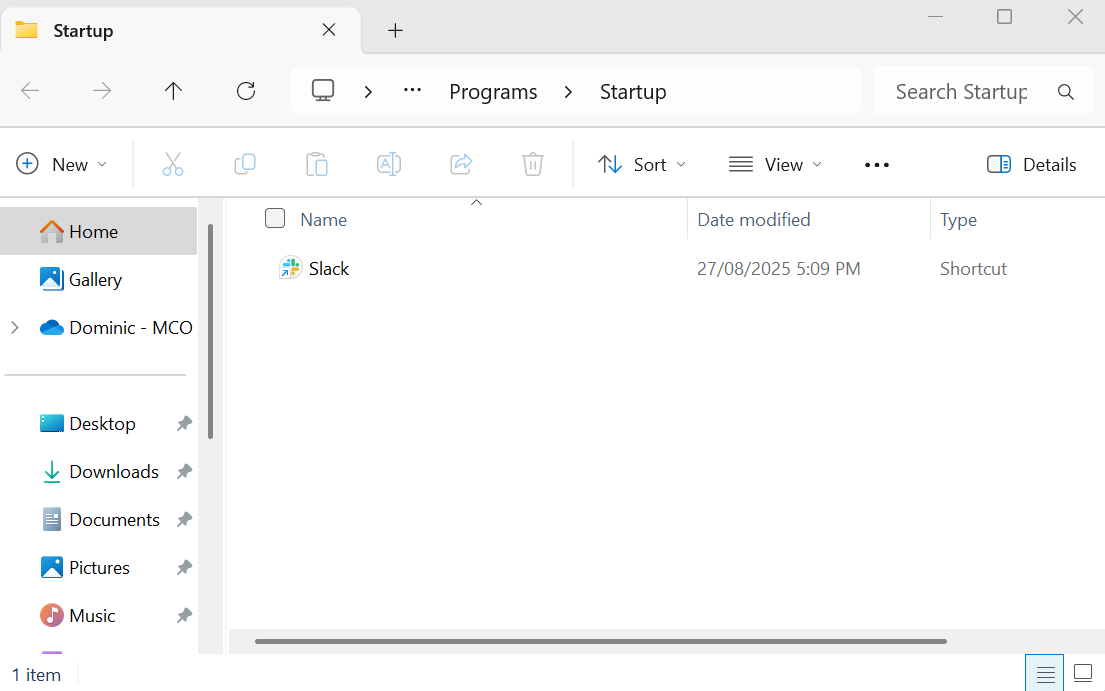Click the Search Startup input field
The width and height of the screenshot is (1105, 691).
(x=960, y=92)
